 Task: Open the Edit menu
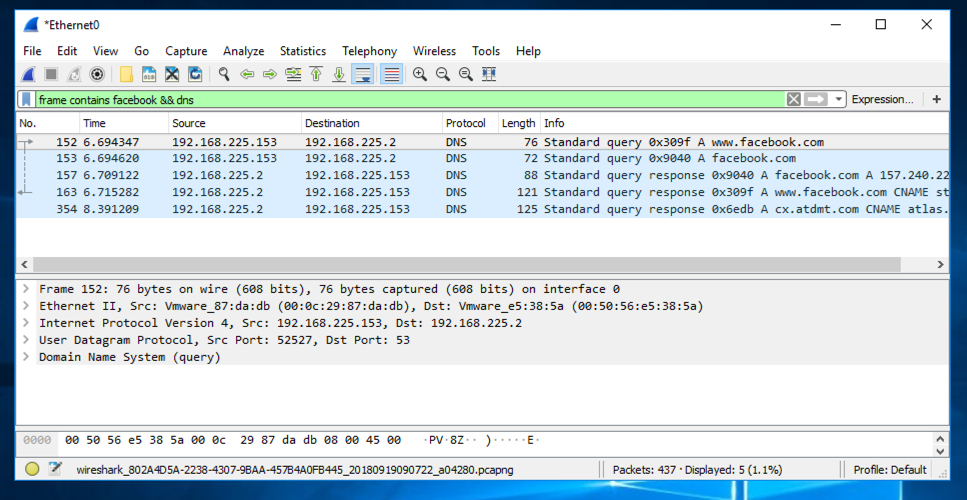(x=67, y=51)
